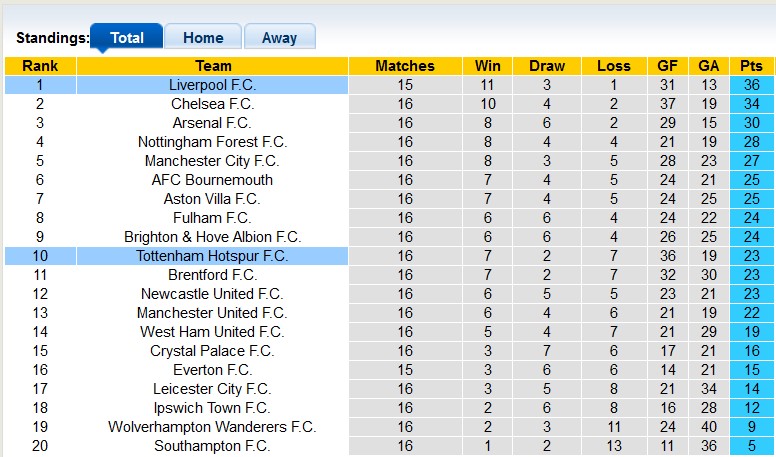
Task: Open Manchester City F.C. team link
Action: tap(212, 161)
